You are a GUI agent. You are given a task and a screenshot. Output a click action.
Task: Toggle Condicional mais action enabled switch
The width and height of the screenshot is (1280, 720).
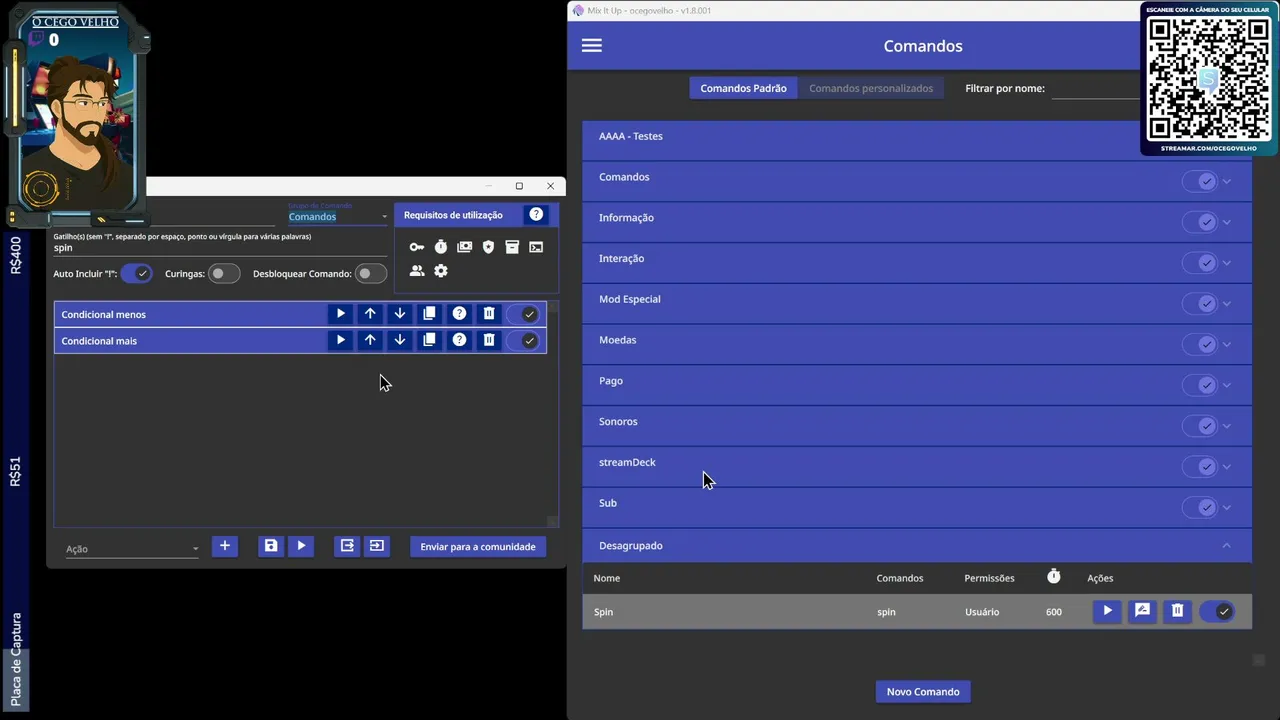pyautogui.click(x=523, y=340)
